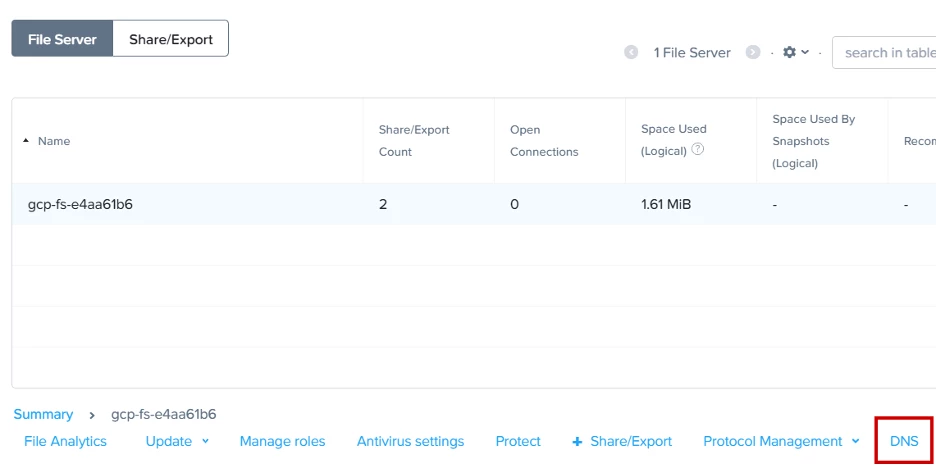Click the plus icon for Share/Export
The height and width of the screenshot is (468, 936).
[577, 442]
